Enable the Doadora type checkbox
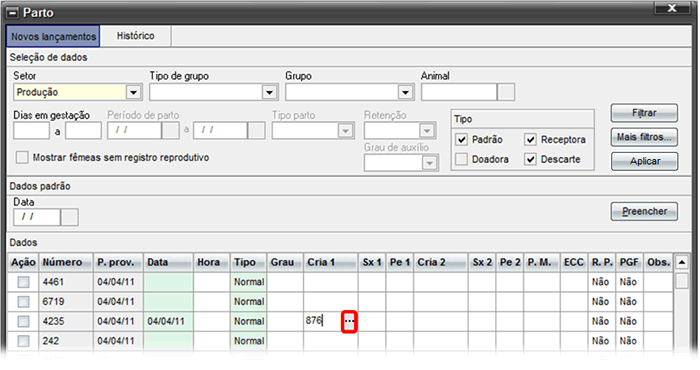This screenshot has height=370, width=700. point(462,159)
